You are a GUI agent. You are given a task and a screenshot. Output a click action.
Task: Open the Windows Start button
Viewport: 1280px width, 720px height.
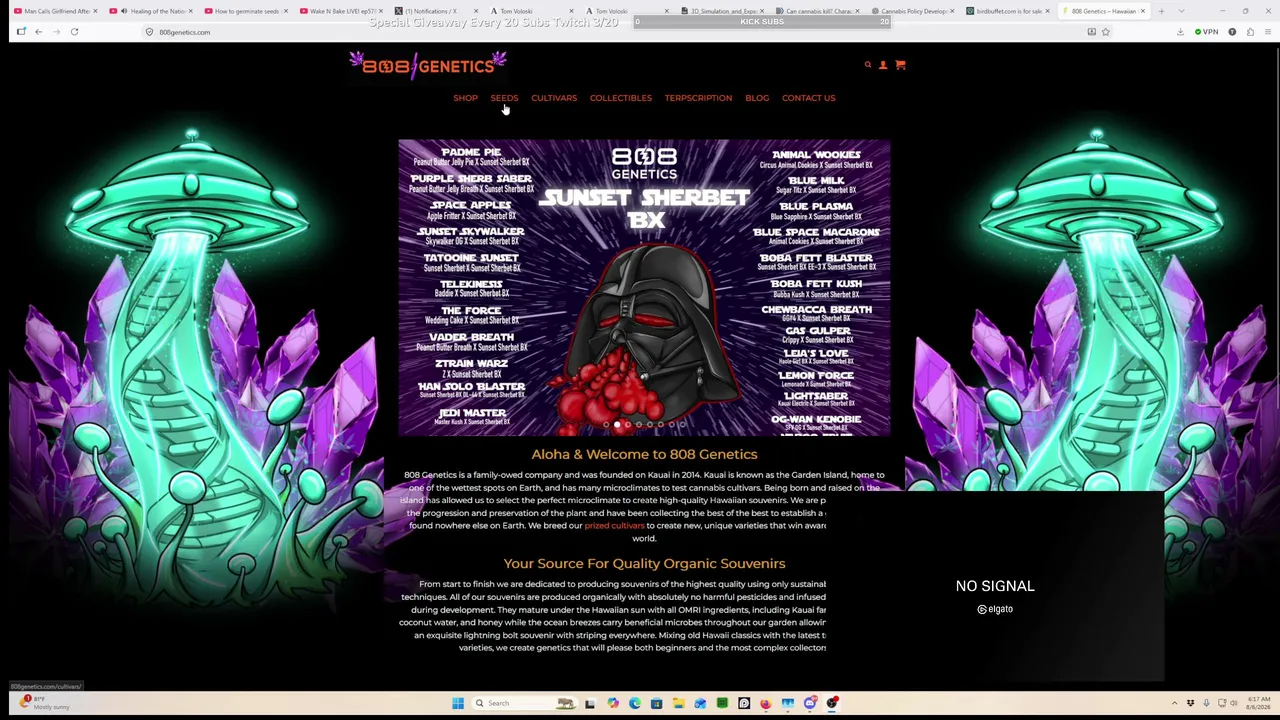[458, 703]
